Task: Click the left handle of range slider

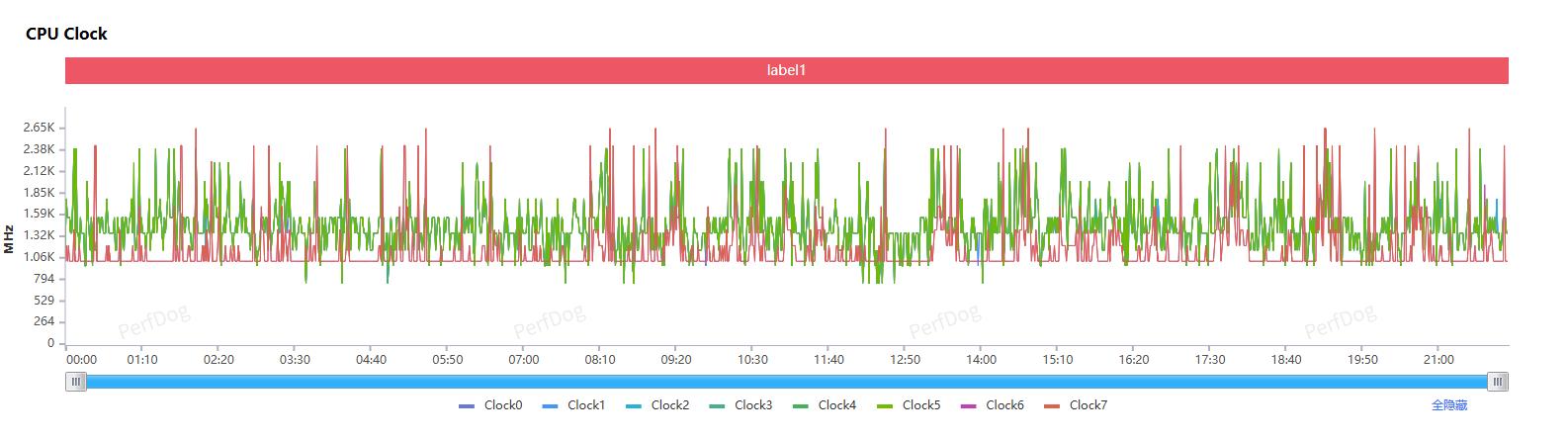Action: (x=76, y=382)
